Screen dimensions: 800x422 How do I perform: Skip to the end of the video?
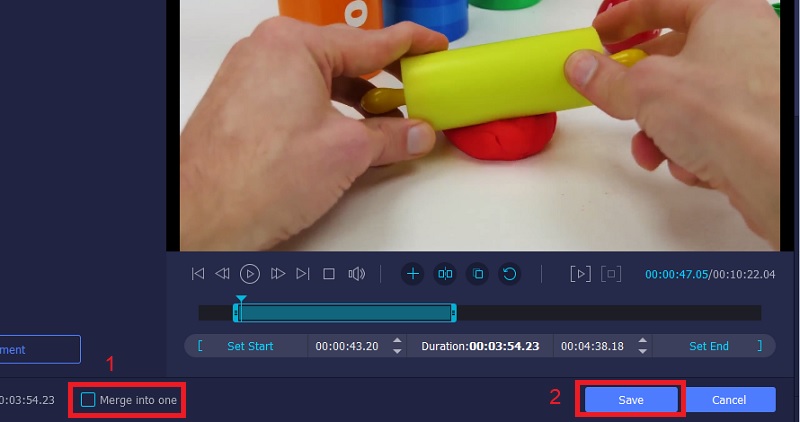(x=303, y=273)
